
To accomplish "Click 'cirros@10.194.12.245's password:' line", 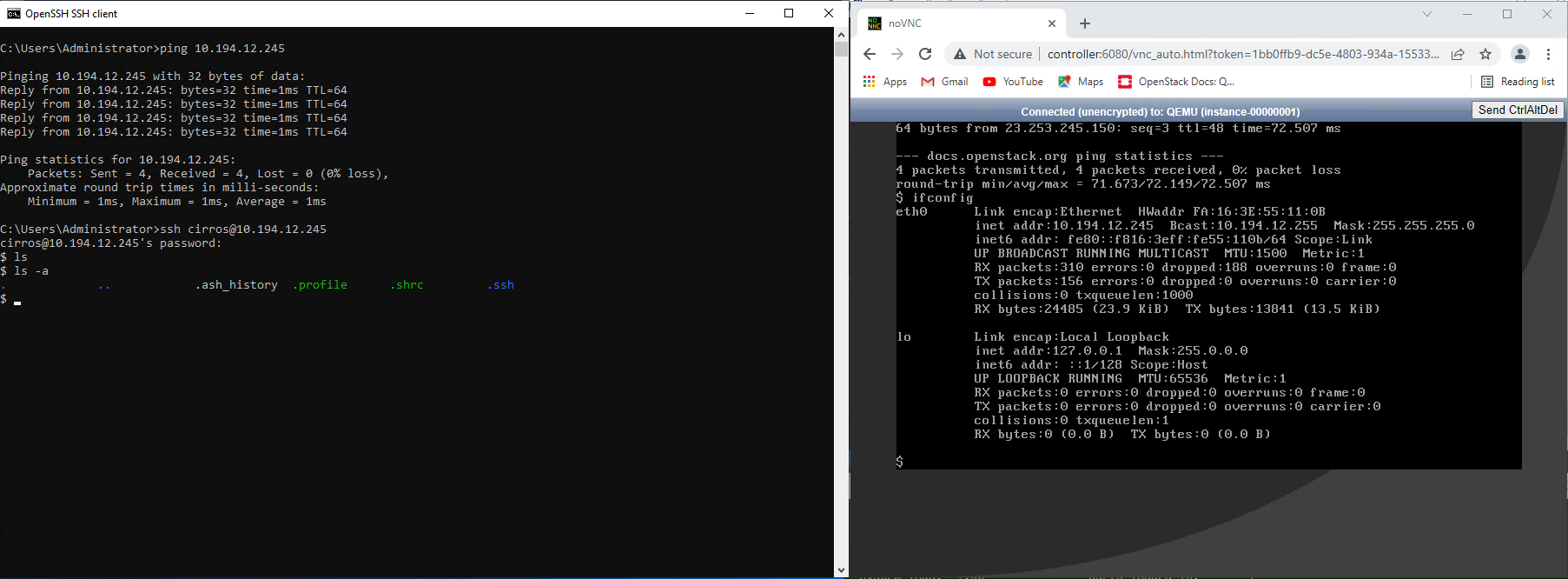I will [x=111, y=243].
